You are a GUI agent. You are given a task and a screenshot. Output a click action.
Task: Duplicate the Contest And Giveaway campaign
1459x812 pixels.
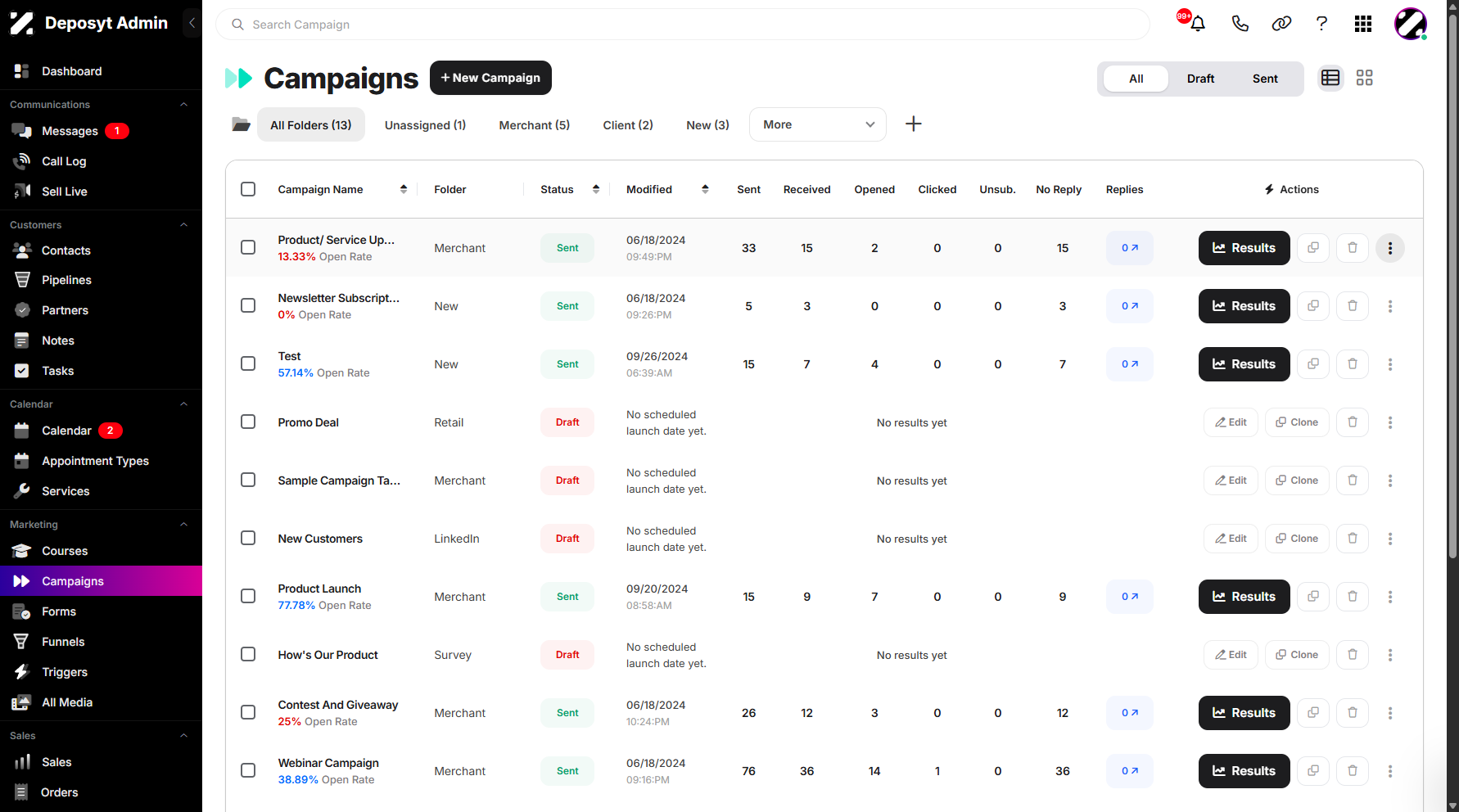click(x=1313, y=713)
